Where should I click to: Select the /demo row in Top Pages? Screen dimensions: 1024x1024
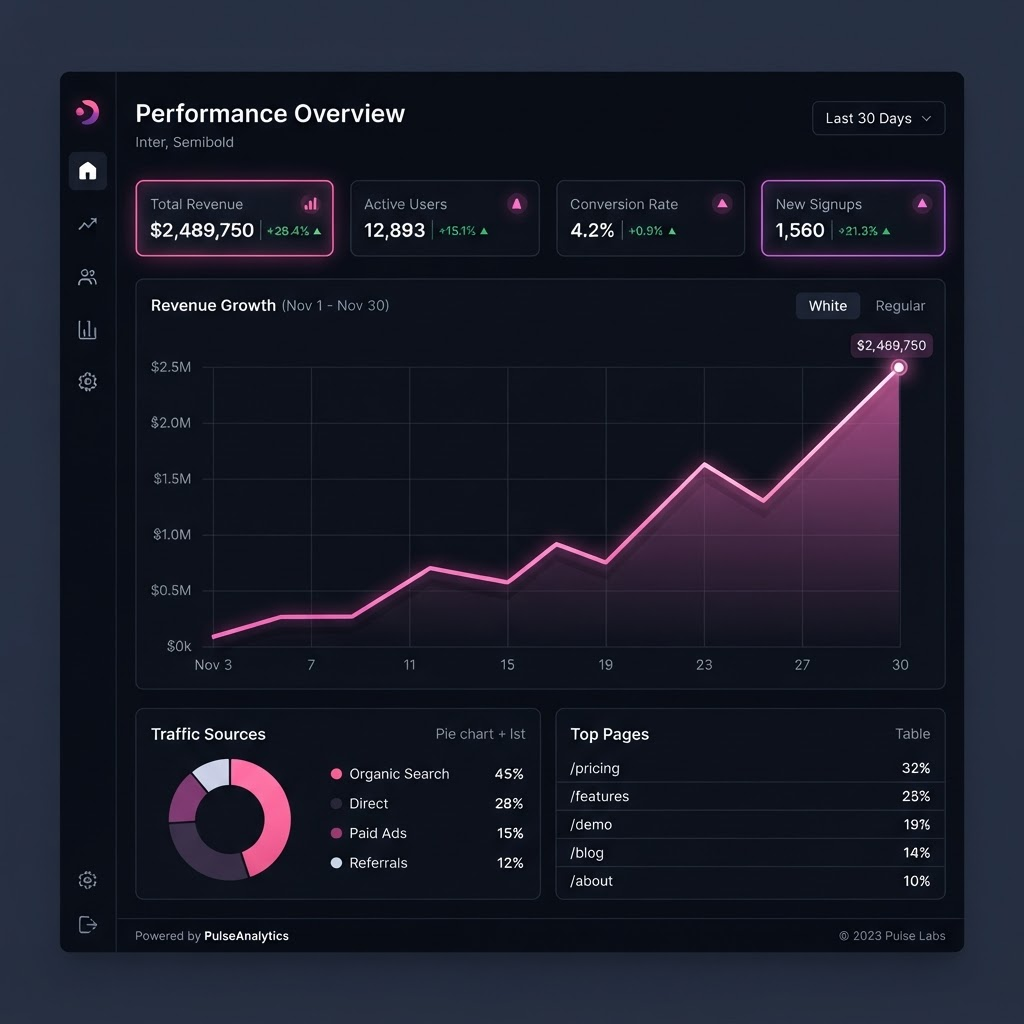pyautogui.click(x=750, y=824)
